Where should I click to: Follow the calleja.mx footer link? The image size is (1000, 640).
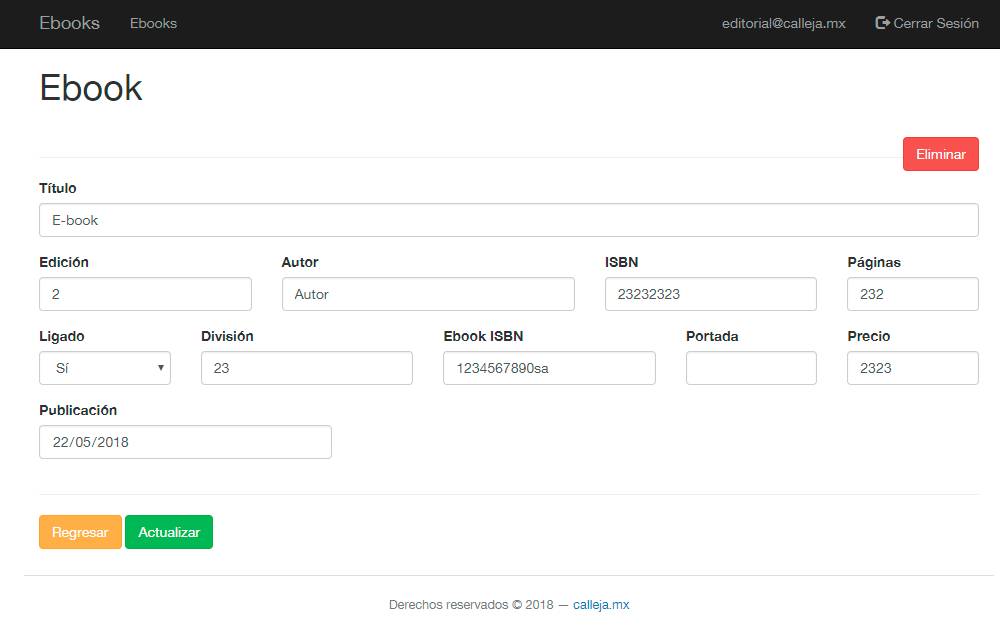601,605
